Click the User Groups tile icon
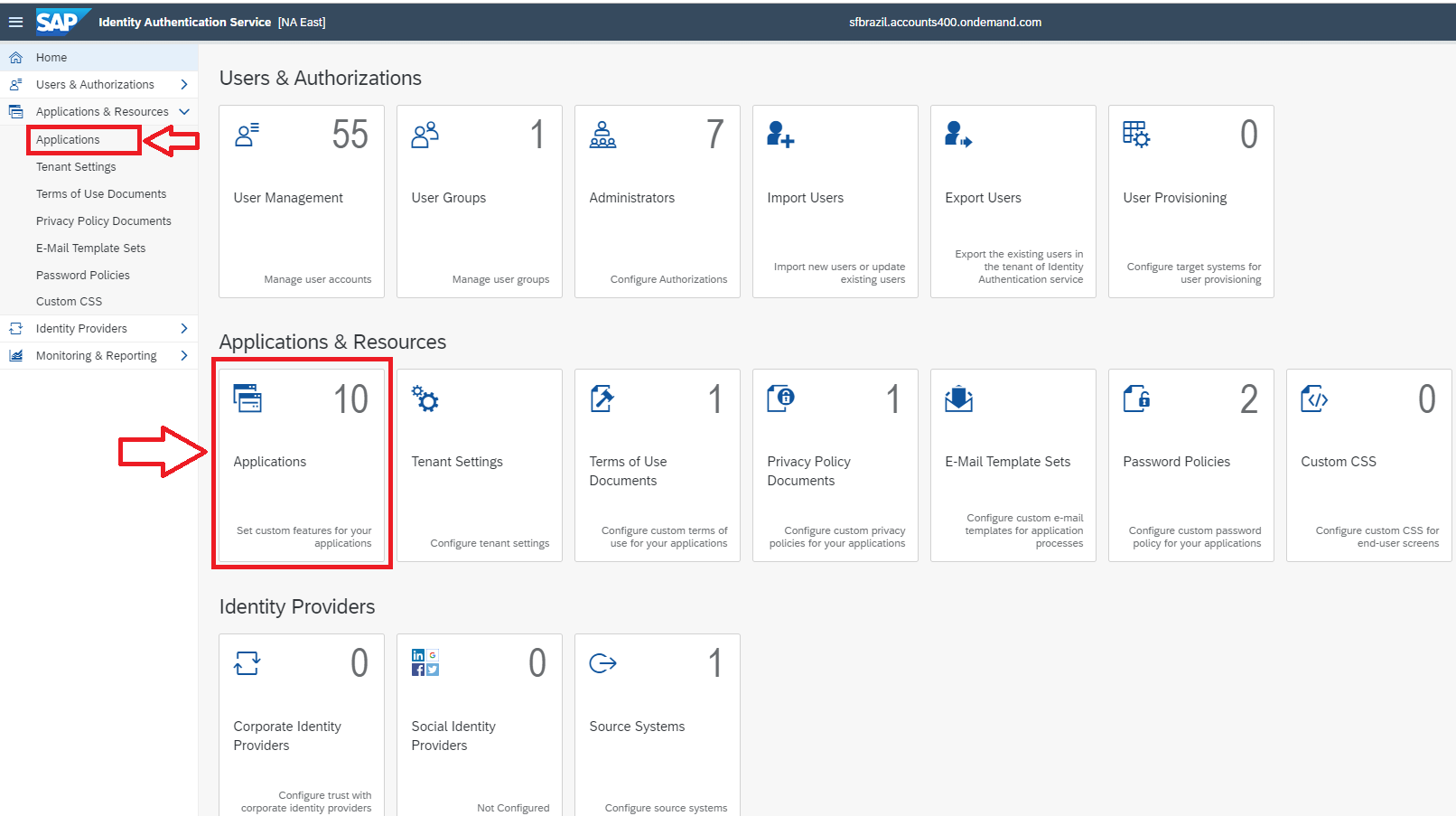This screenshot has height=816, width=1456. 425,135
